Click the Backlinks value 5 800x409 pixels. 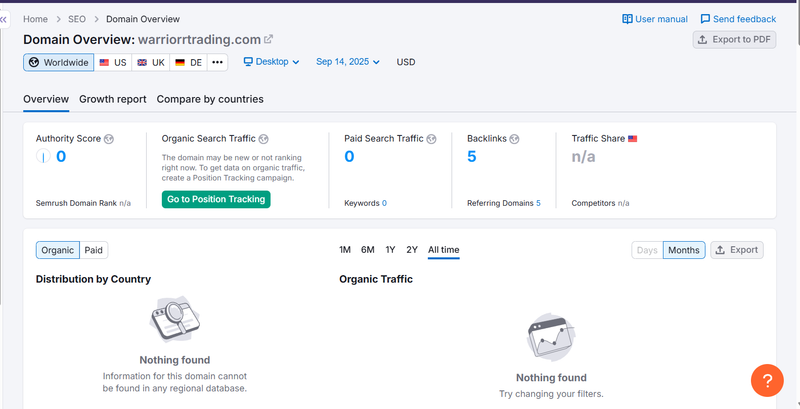(x=472, y=157)
